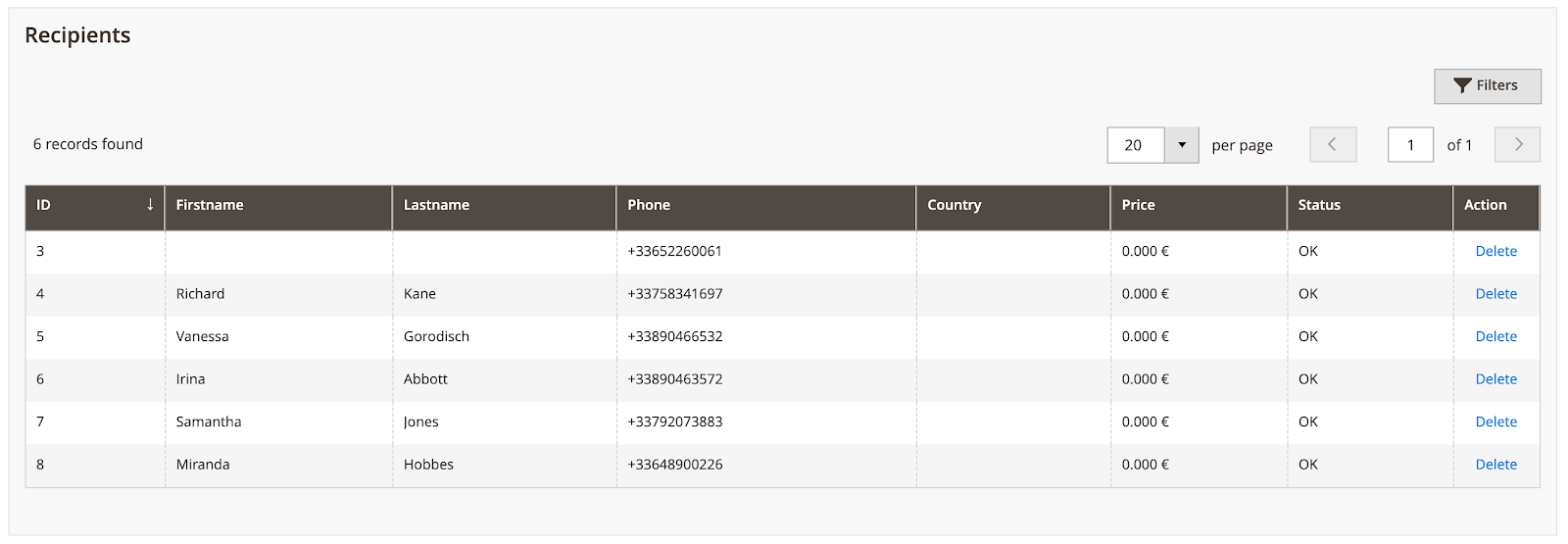Viewport: 1568px width, 544px height.
Task: Delete Vanessa Gorodisch from recipients
Action: [1495, 336]
